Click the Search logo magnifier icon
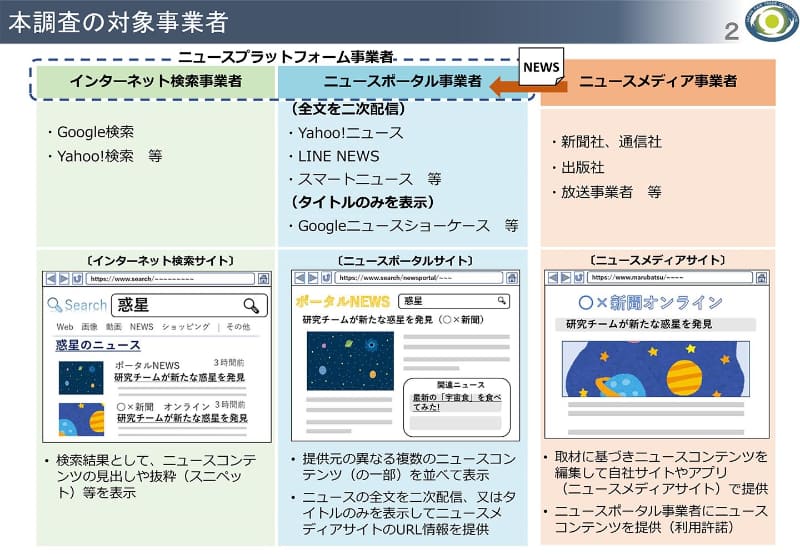Screen dimensions: 800x554 coord(54,305)
